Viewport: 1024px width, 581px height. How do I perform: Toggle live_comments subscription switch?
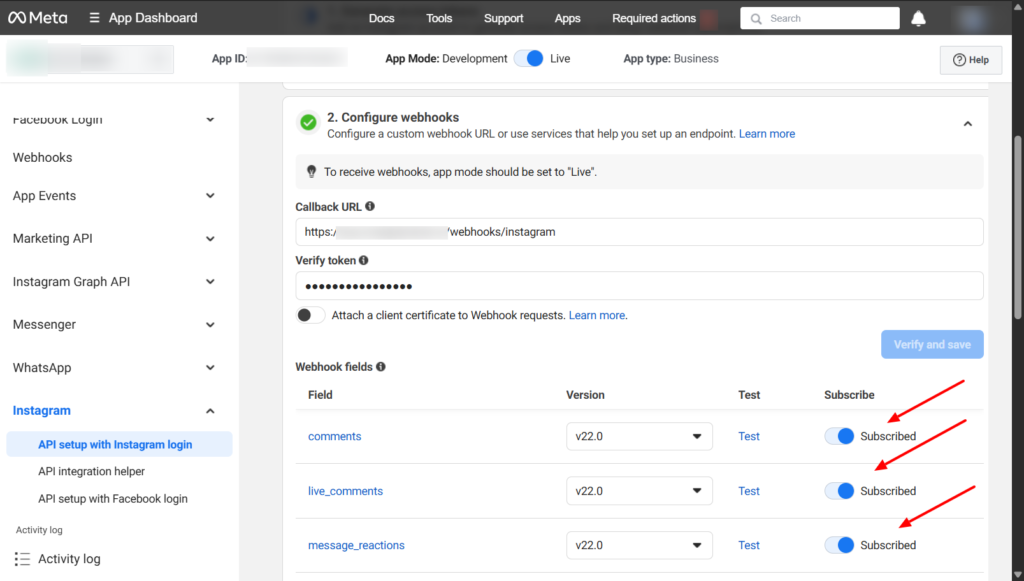click(839, 491)
